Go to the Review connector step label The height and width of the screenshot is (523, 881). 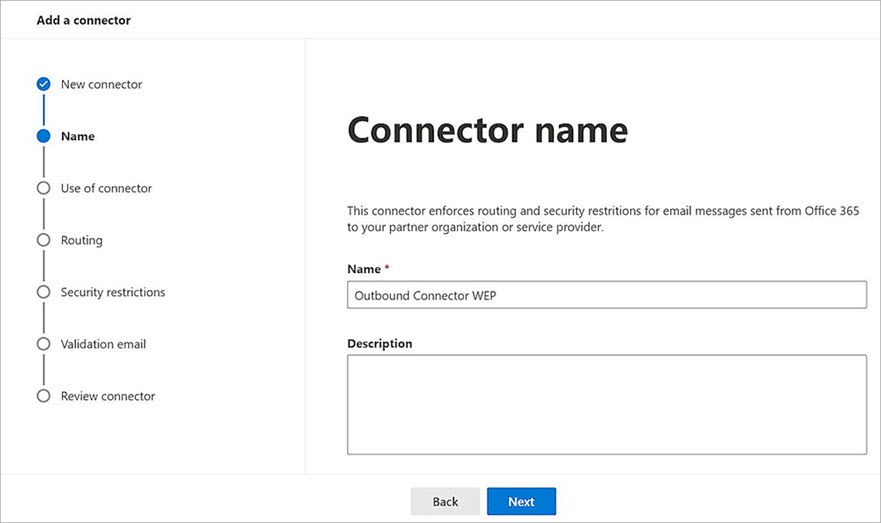coord(108,396)
